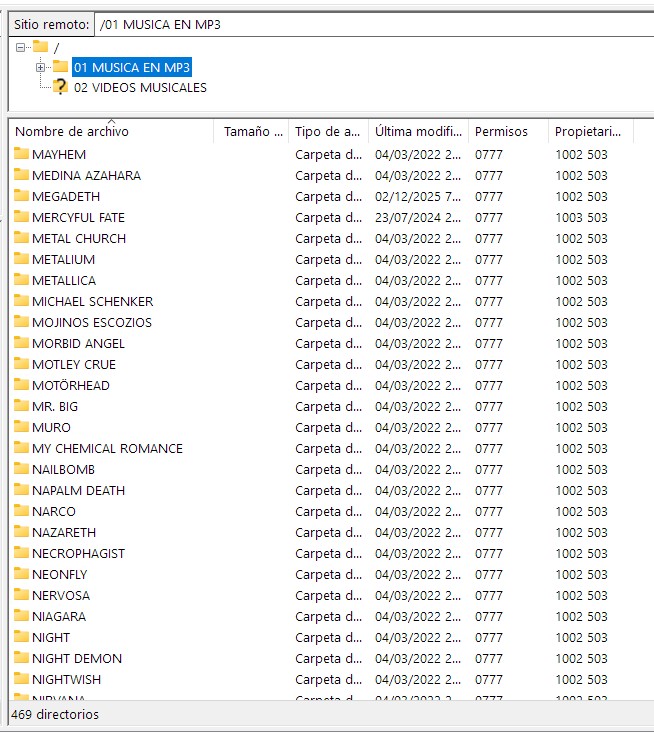Click the MEGADETH folder icon

pyautogui.click(x=22, y=196)
